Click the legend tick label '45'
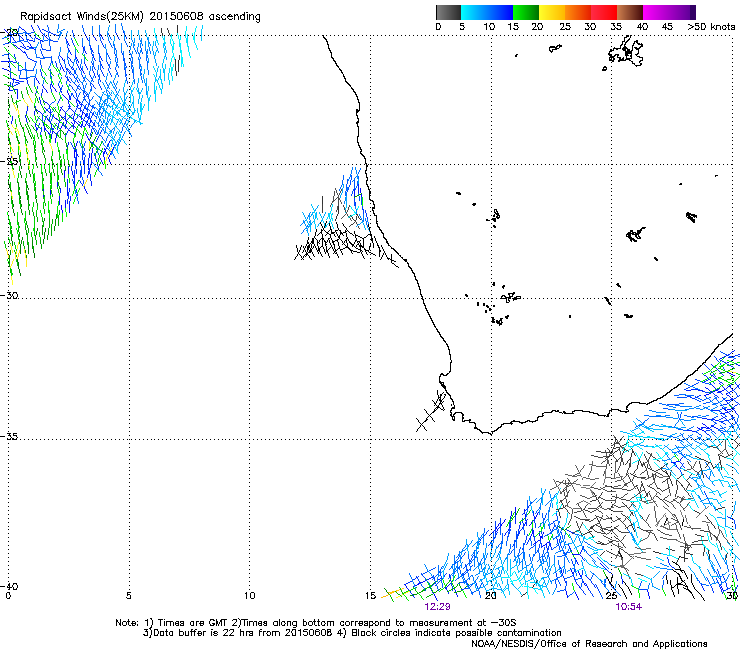 pyautogui.click(x=667, y=27)
